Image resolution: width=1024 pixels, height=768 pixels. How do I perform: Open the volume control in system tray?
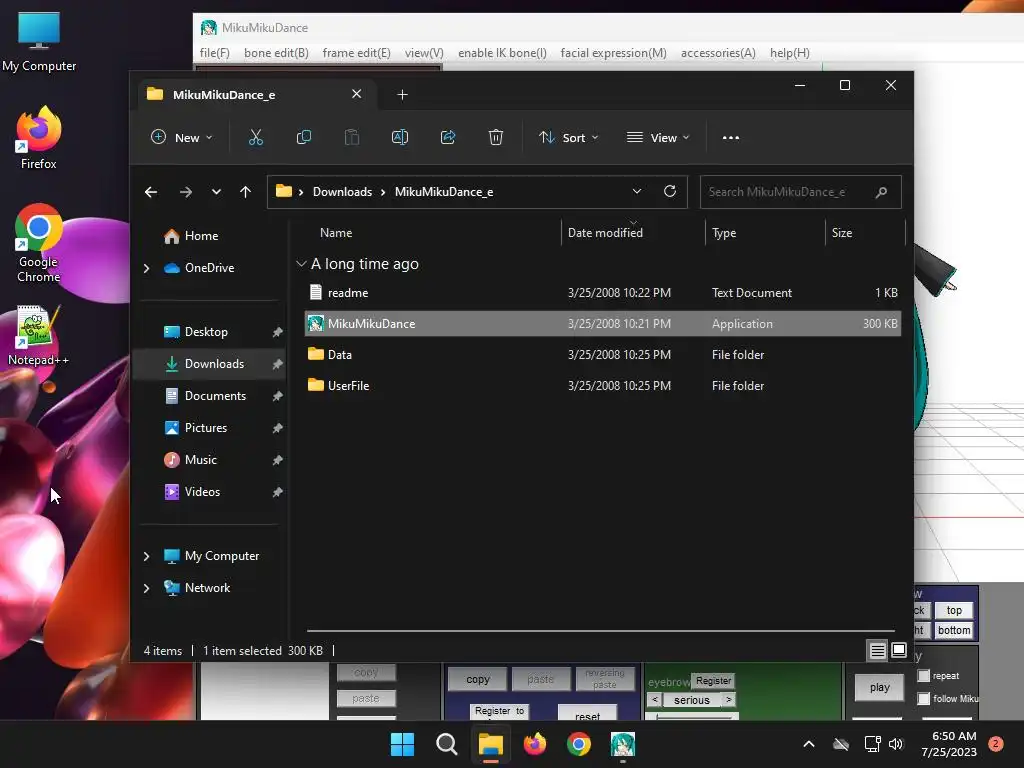coord(896,744)
